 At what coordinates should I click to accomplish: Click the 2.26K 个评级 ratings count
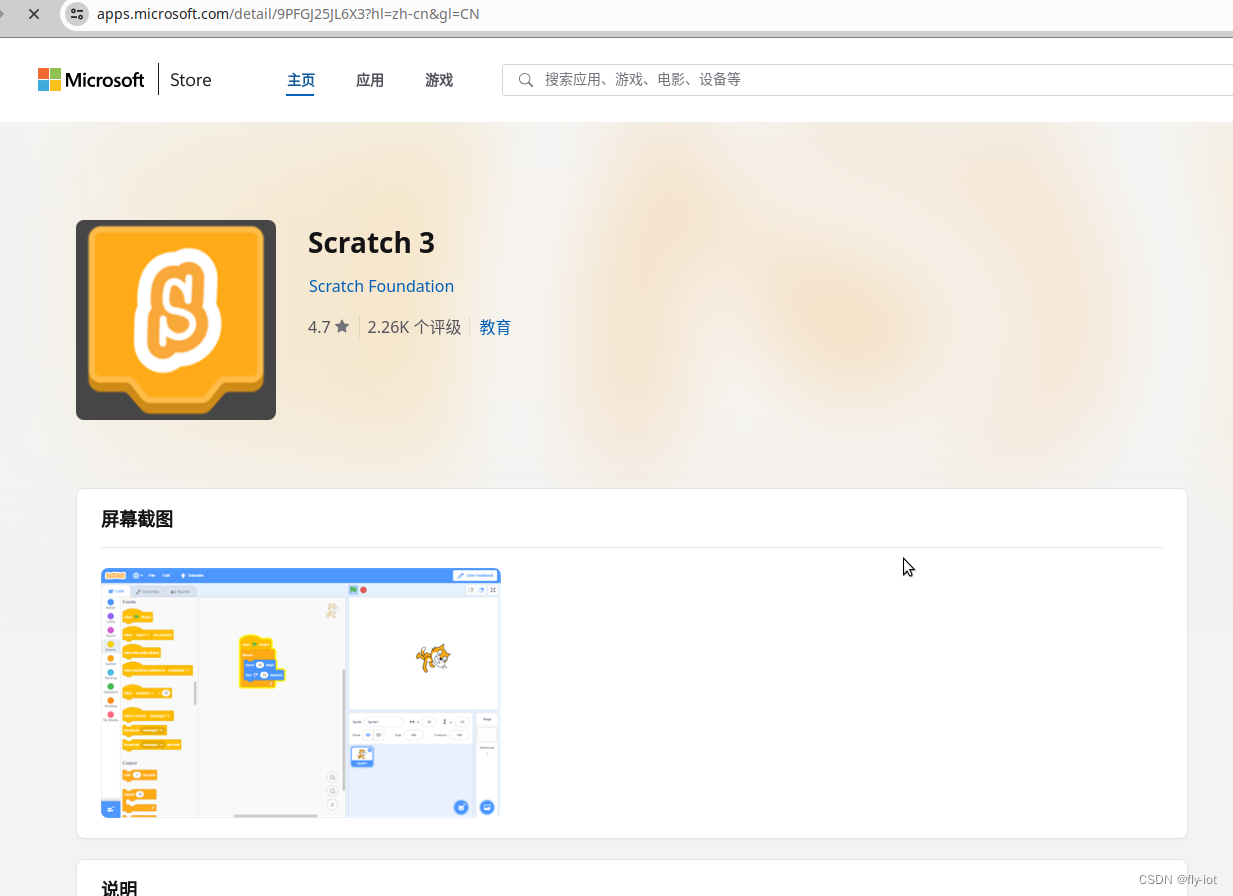[x=414, y=327]
